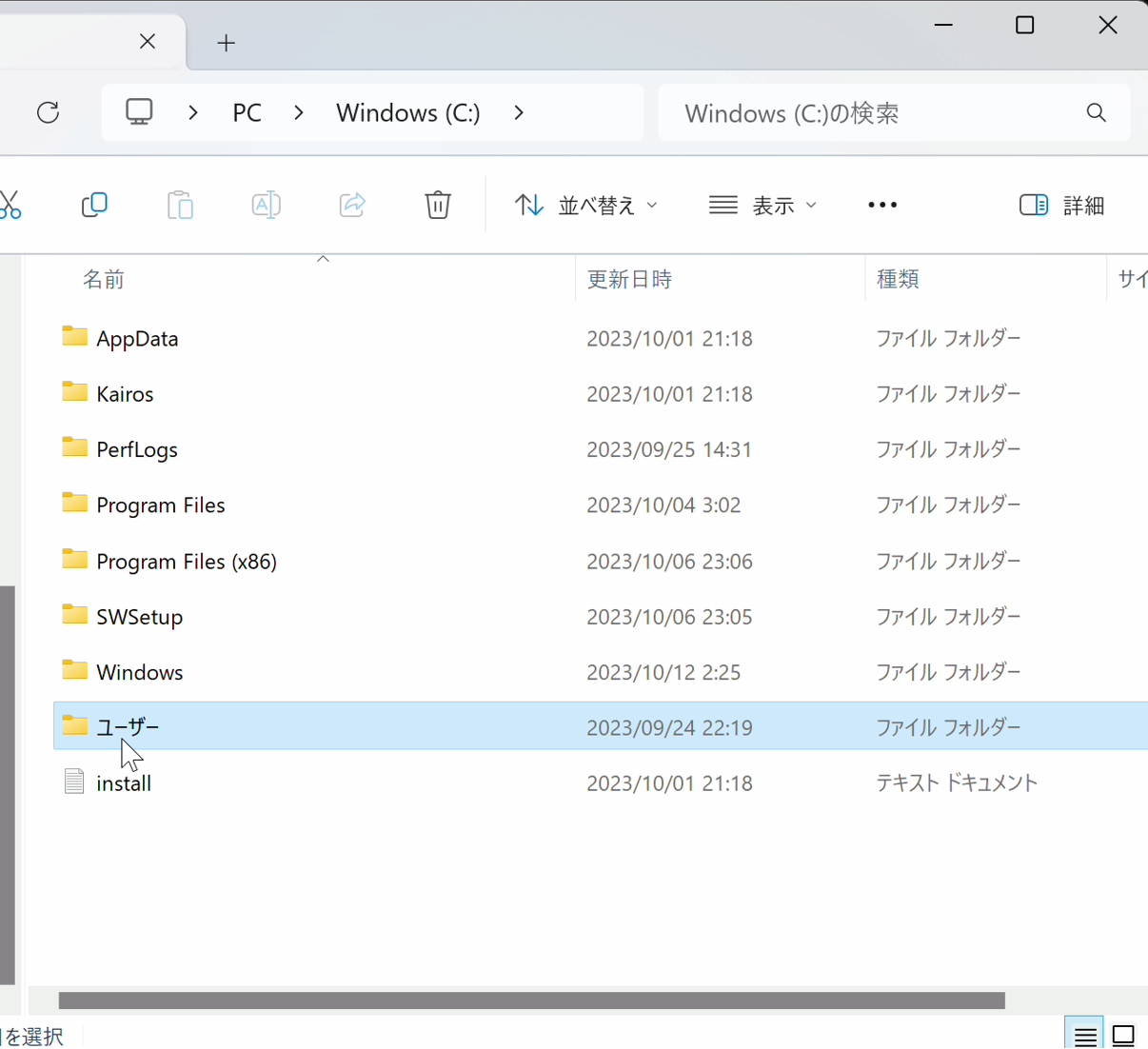Click the search magnifier icon
This screenshot has width=1148, height=1049.
tap(1097, 112)
